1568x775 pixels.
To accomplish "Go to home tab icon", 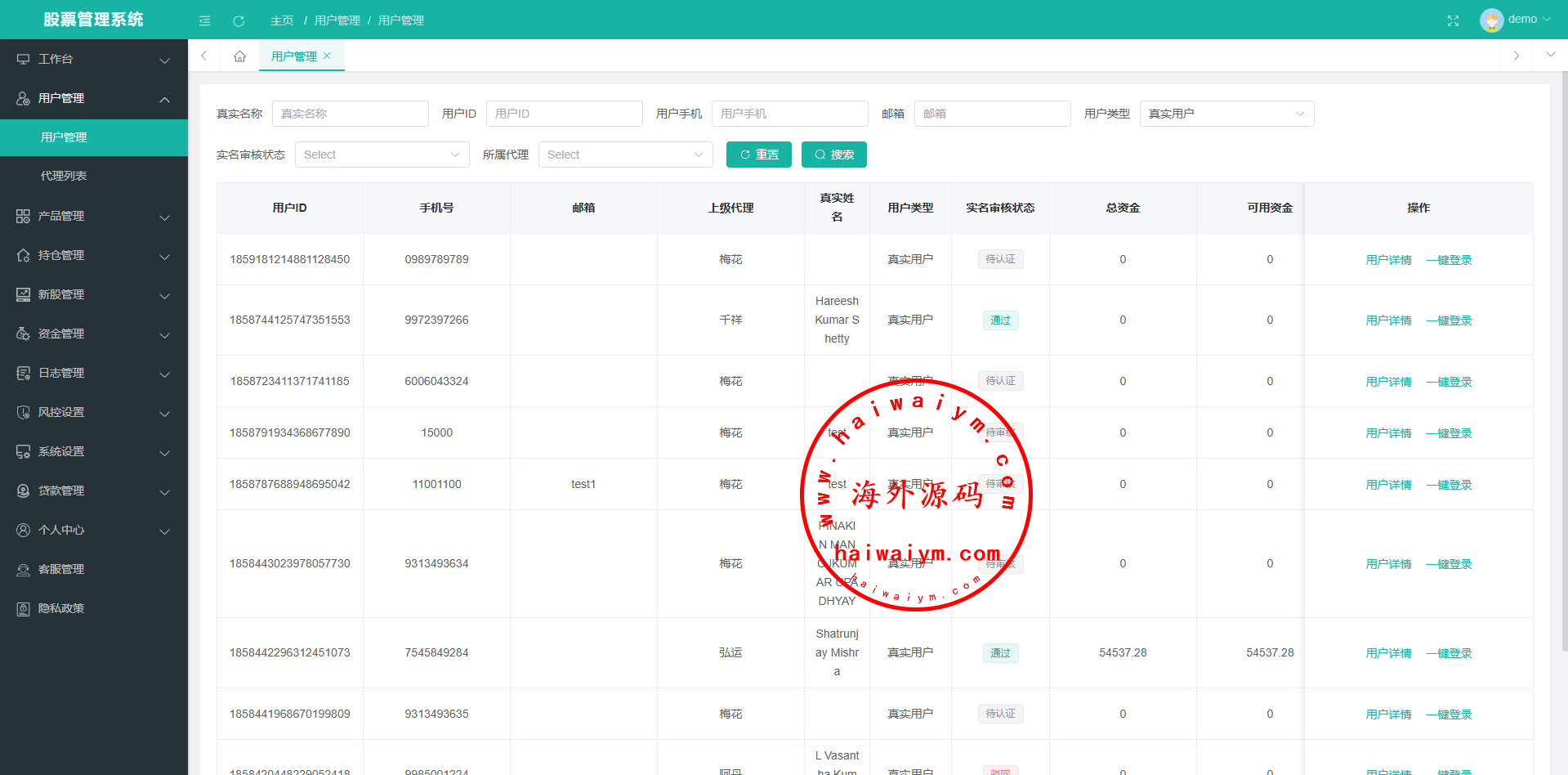I will coord(239,56).
